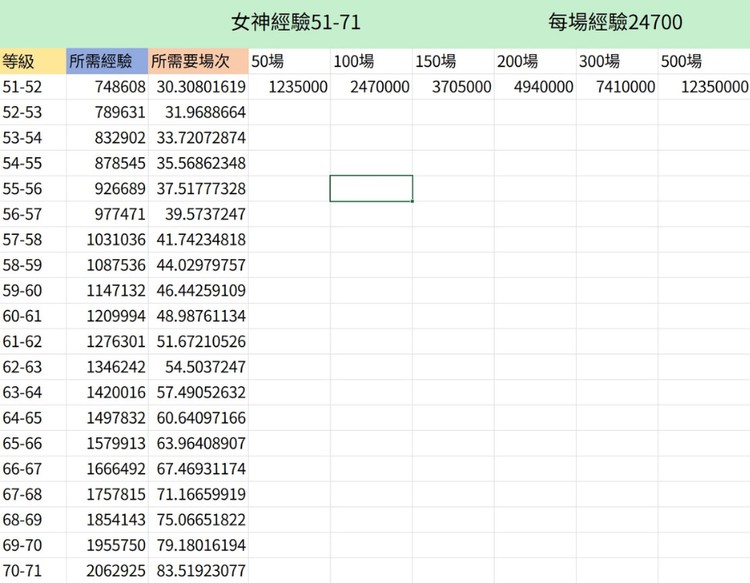Click the experience cell 1031036

[107, 240]
